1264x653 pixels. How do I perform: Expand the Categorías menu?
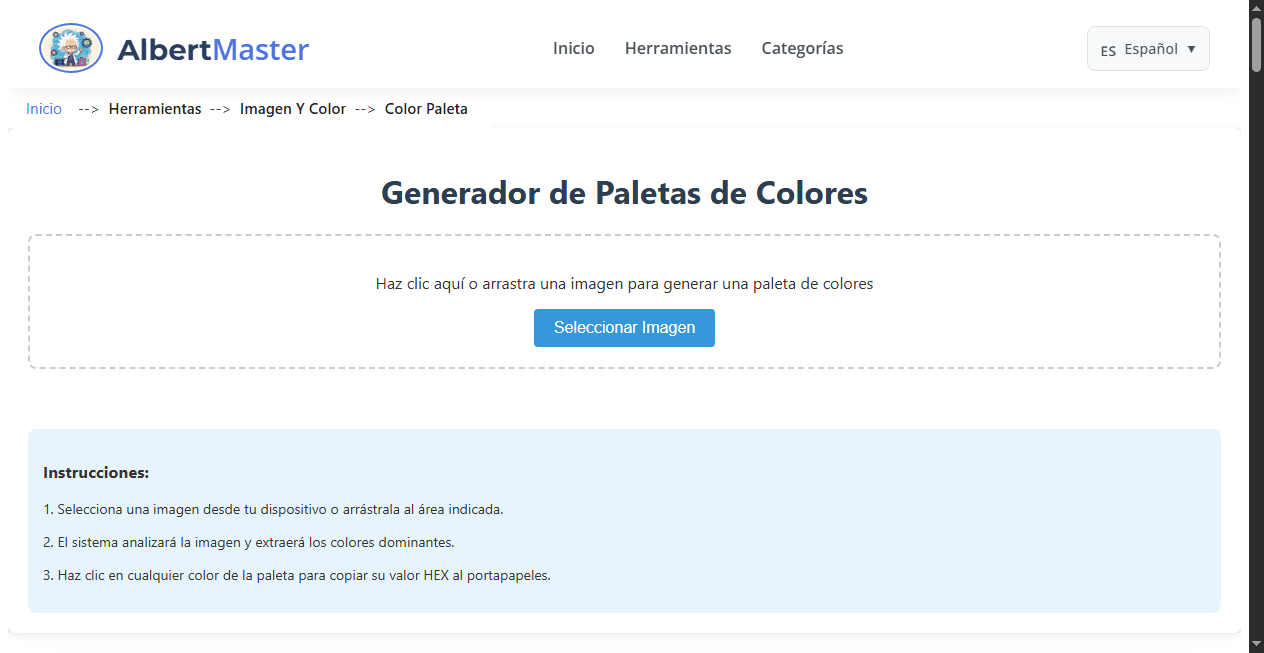[802, 48]
